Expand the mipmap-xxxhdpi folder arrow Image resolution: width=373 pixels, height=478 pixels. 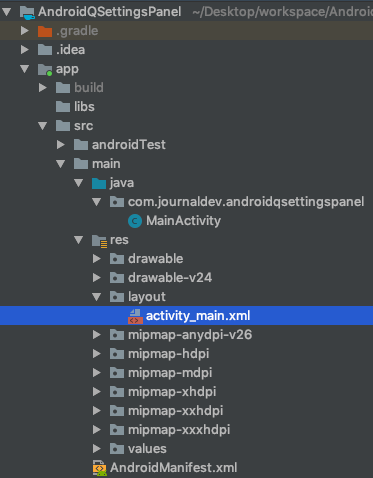(x=97, y=430)
